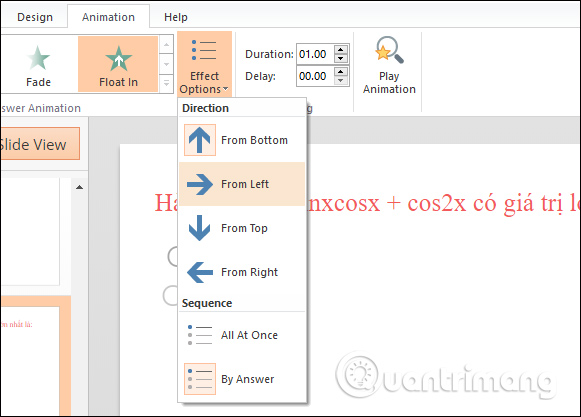Expand the full animation gallery list
The image size is (581, 417).
(166, 83)
